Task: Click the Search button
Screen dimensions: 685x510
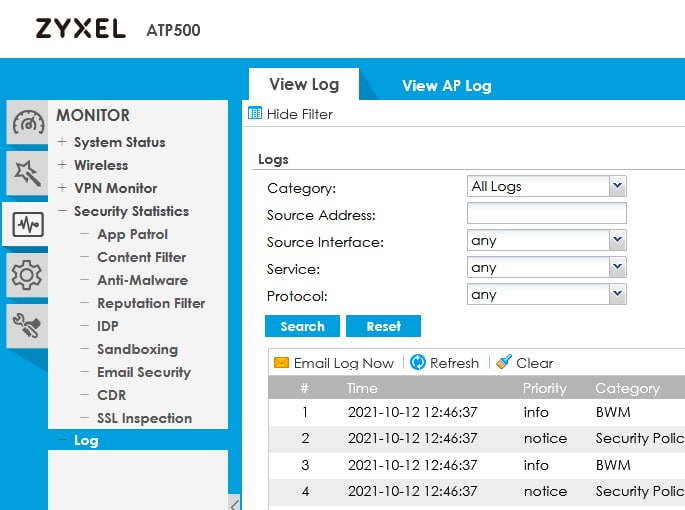Action: pos(302,326)
